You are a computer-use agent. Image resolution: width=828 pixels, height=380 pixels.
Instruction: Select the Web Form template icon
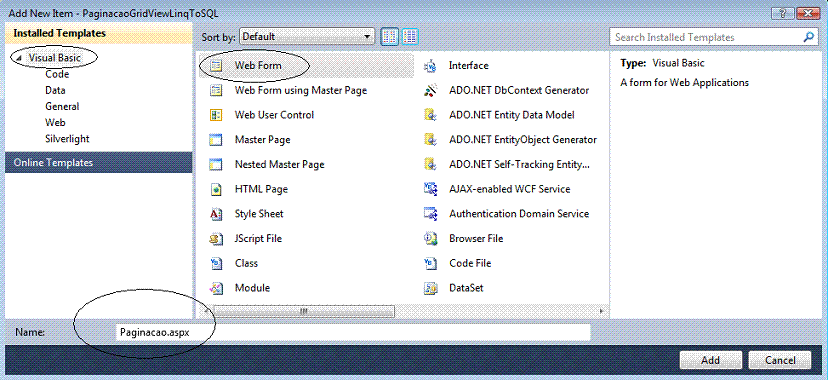click(215, 66)
